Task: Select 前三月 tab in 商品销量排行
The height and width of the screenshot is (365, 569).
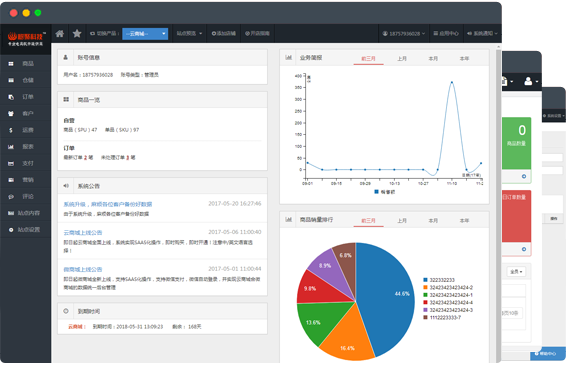Action: pyautogui.click(x=368, y=221)
